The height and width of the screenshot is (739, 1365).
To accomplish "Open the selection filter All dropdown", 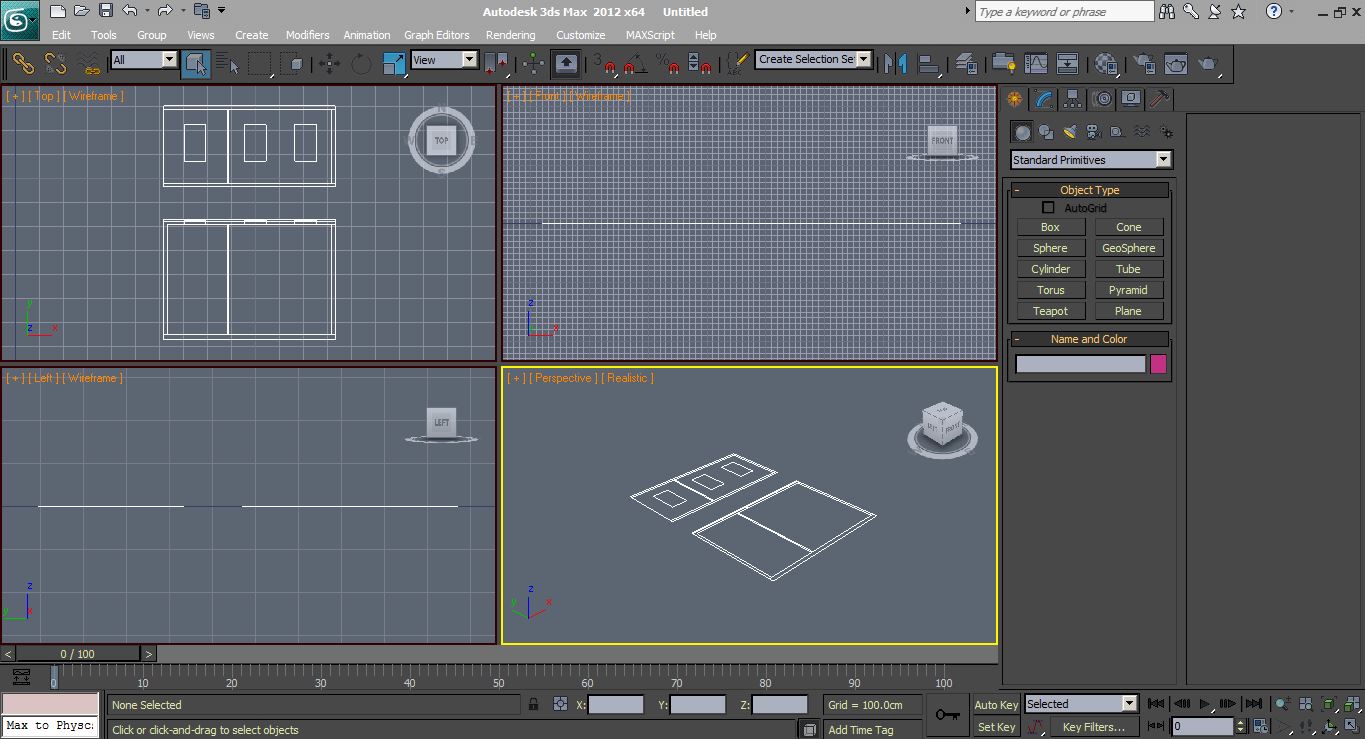I will pos(144,60).
